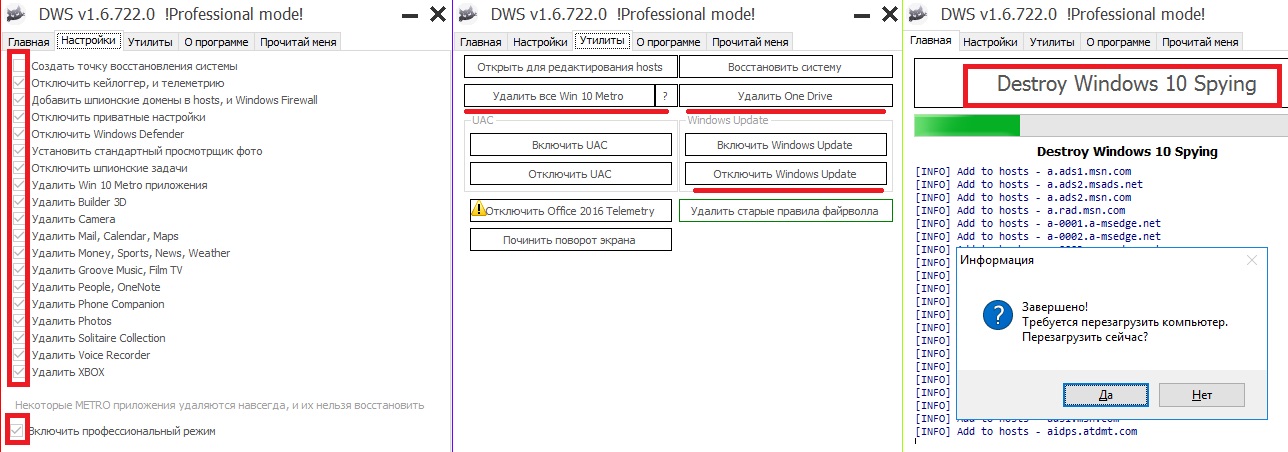Decline the reboot by clicking Нет
1288x452 pixels.
coord(1202,395)
